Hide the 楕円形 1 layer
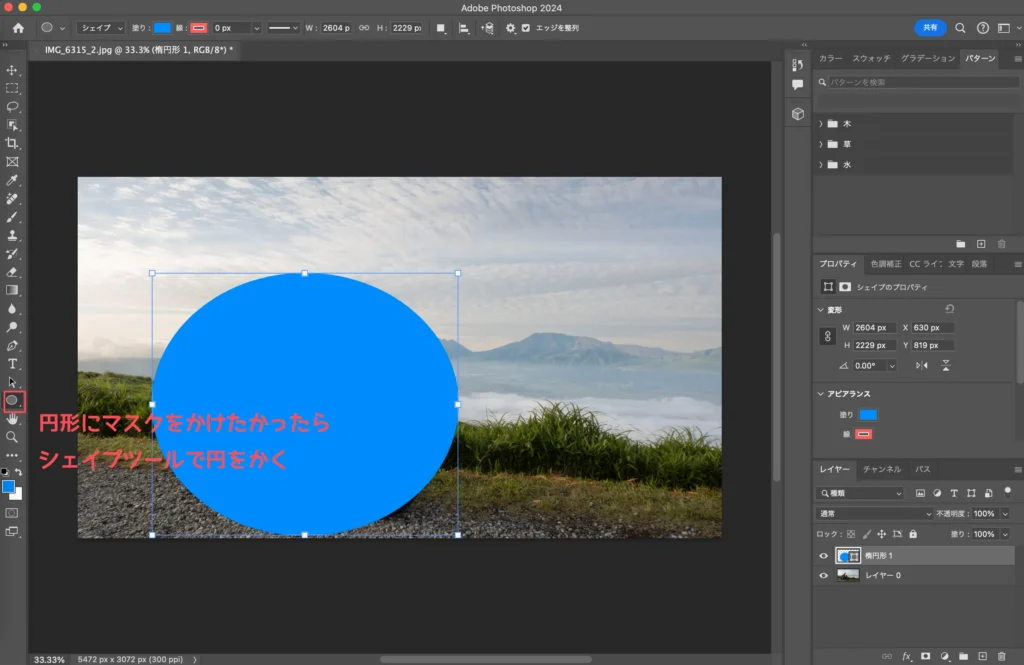The image size is (1024, 665). click(824, 556)
